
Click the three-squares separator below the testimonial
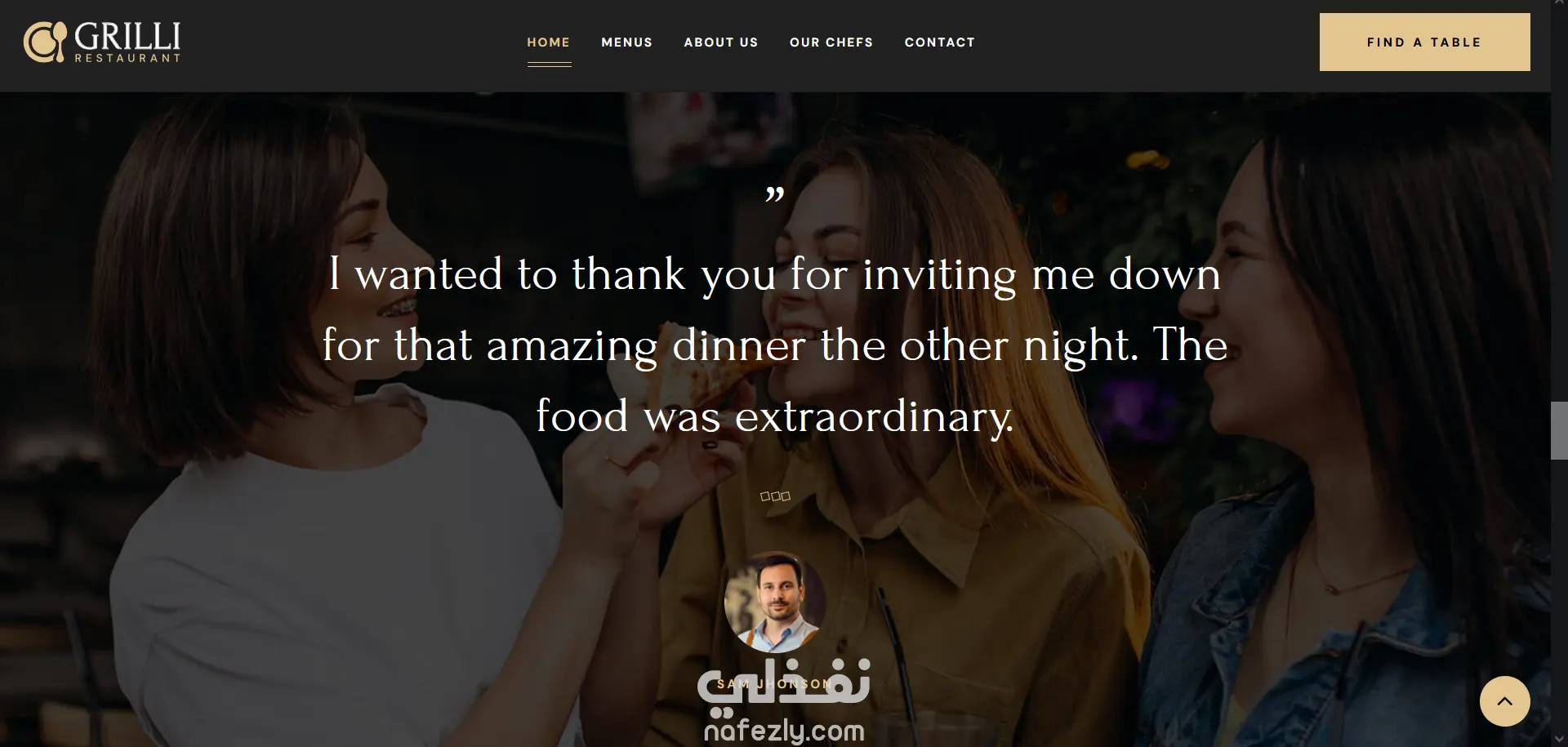pos(775,496)
